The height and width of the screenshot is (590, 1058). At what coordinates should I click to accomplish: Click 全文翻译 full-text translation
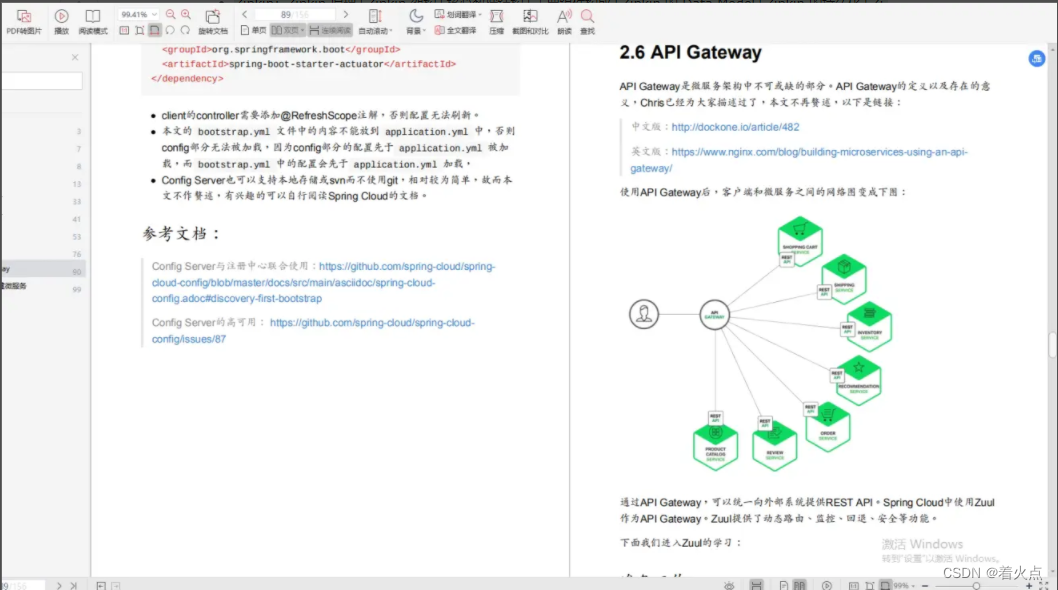click(x=455, y=30)
